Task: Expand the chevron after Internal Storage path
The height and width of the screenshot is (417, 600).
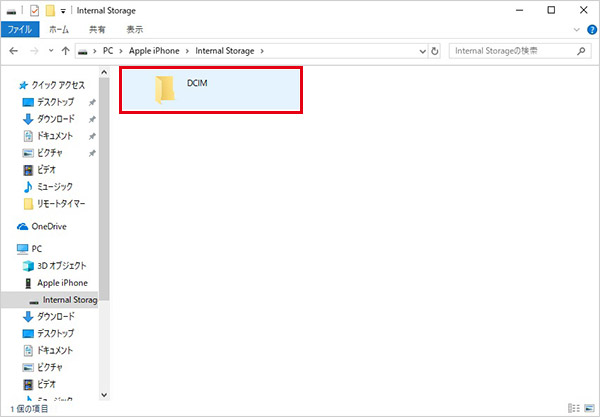Action: tap(262, 51)
